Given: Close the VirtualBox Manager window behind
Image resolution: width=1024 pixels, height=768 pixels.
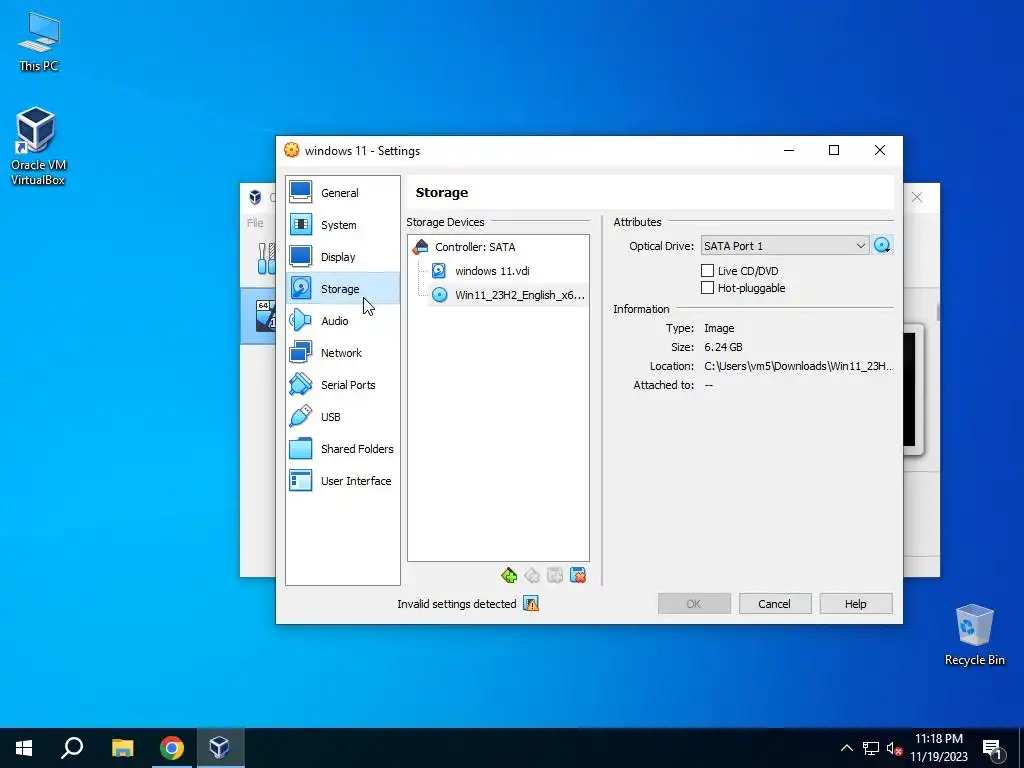Looking at the screenshot, I should pyautogui.click(x=917, y=197).
